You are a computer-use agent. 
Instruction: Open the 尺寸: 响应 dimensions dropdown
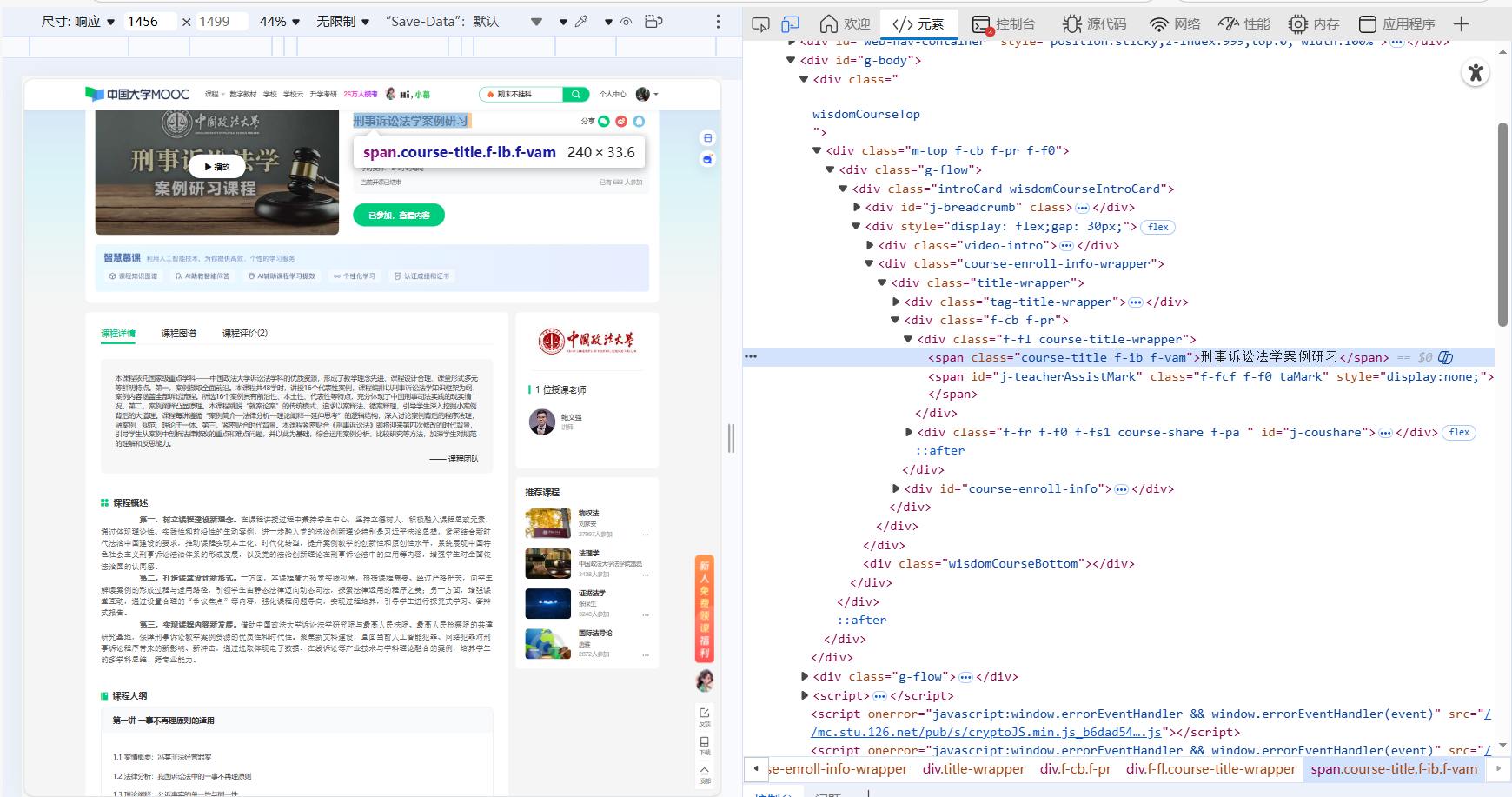pyautogui.click(x=78, y=22)
